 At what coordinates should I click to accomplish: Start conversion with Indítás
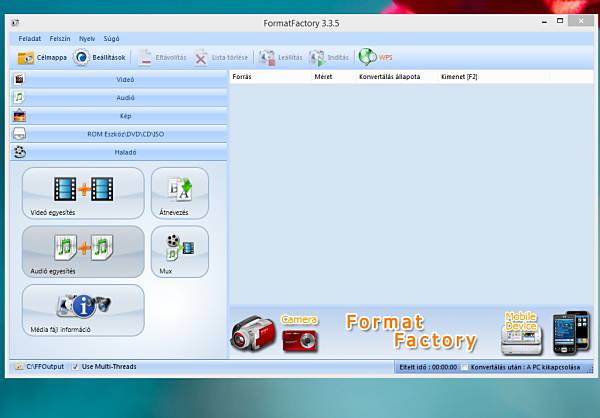pyautogui.click(x=329, y=58)
